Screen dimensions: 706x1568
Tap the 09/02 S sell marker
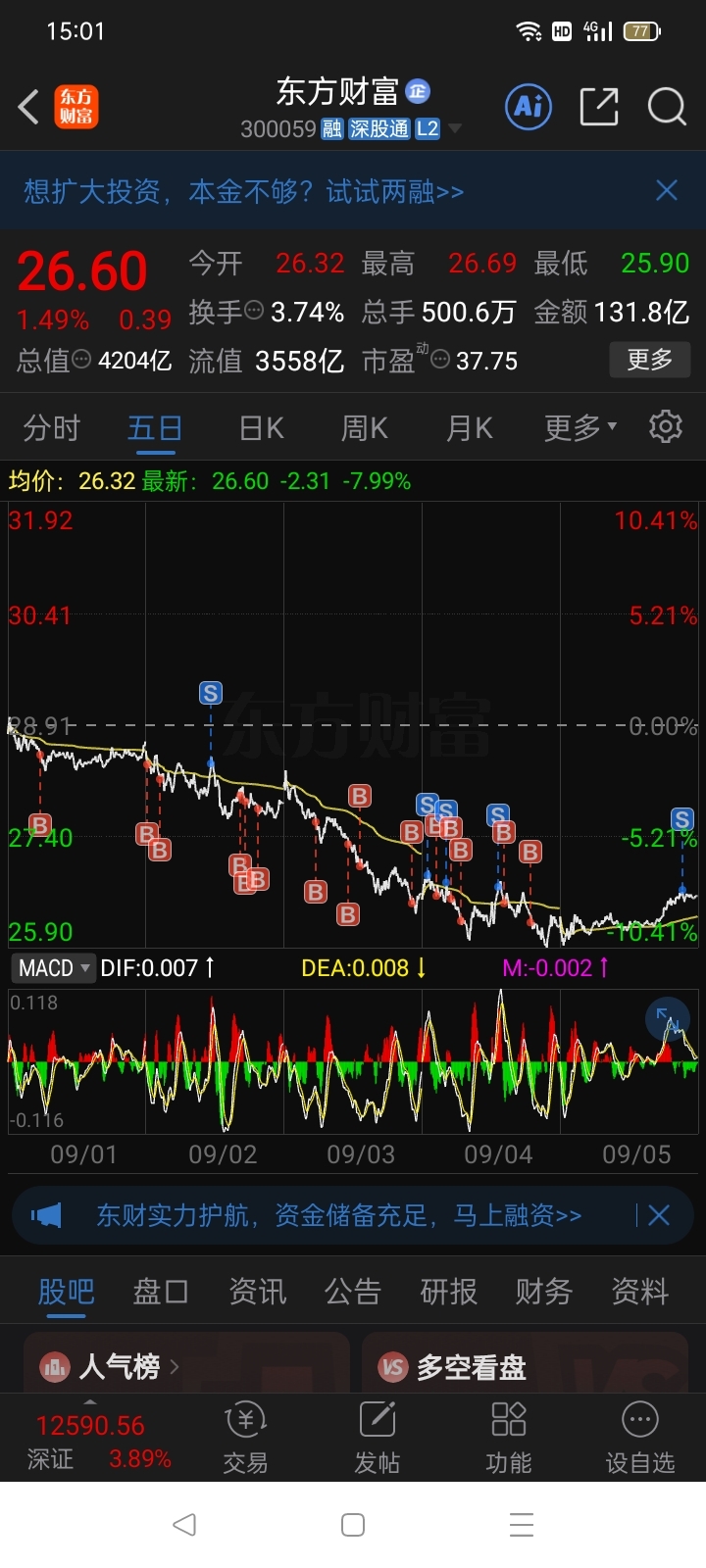tap(210, 694)
